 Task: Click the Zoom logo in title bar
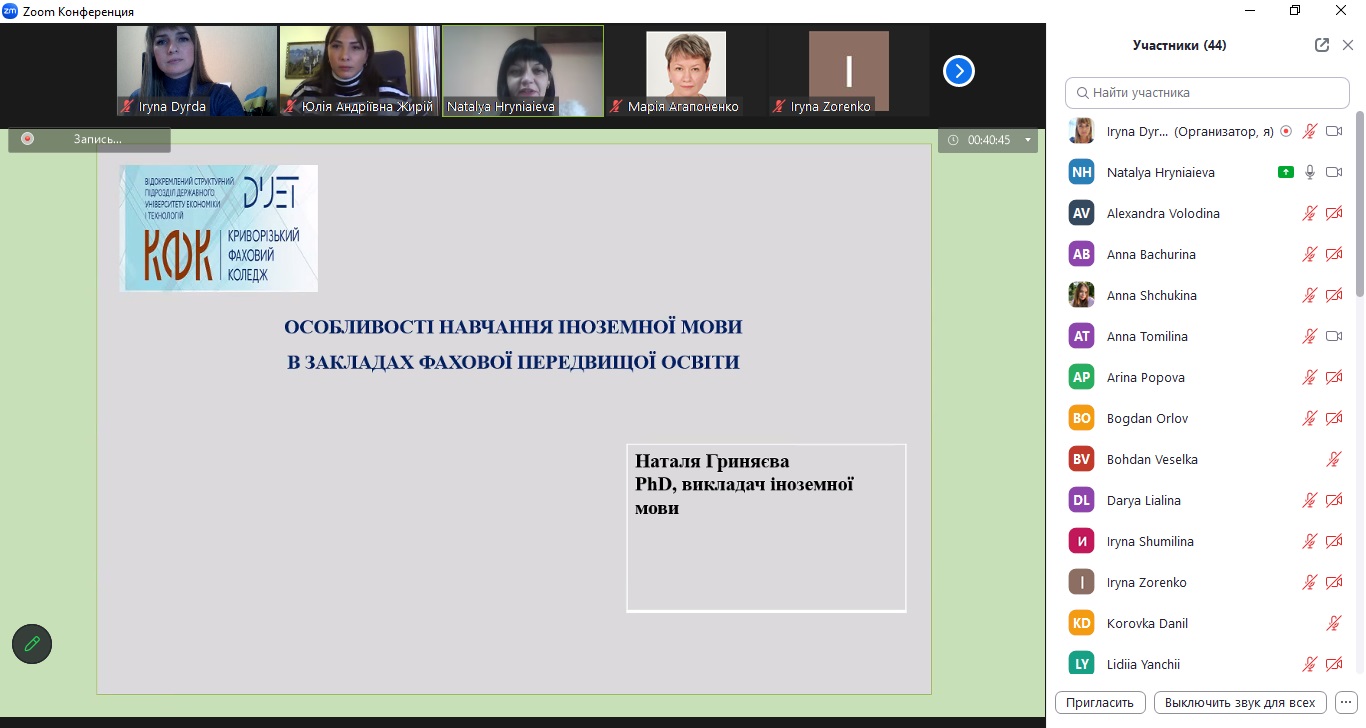pyautogui.click(x=10, y=11)
